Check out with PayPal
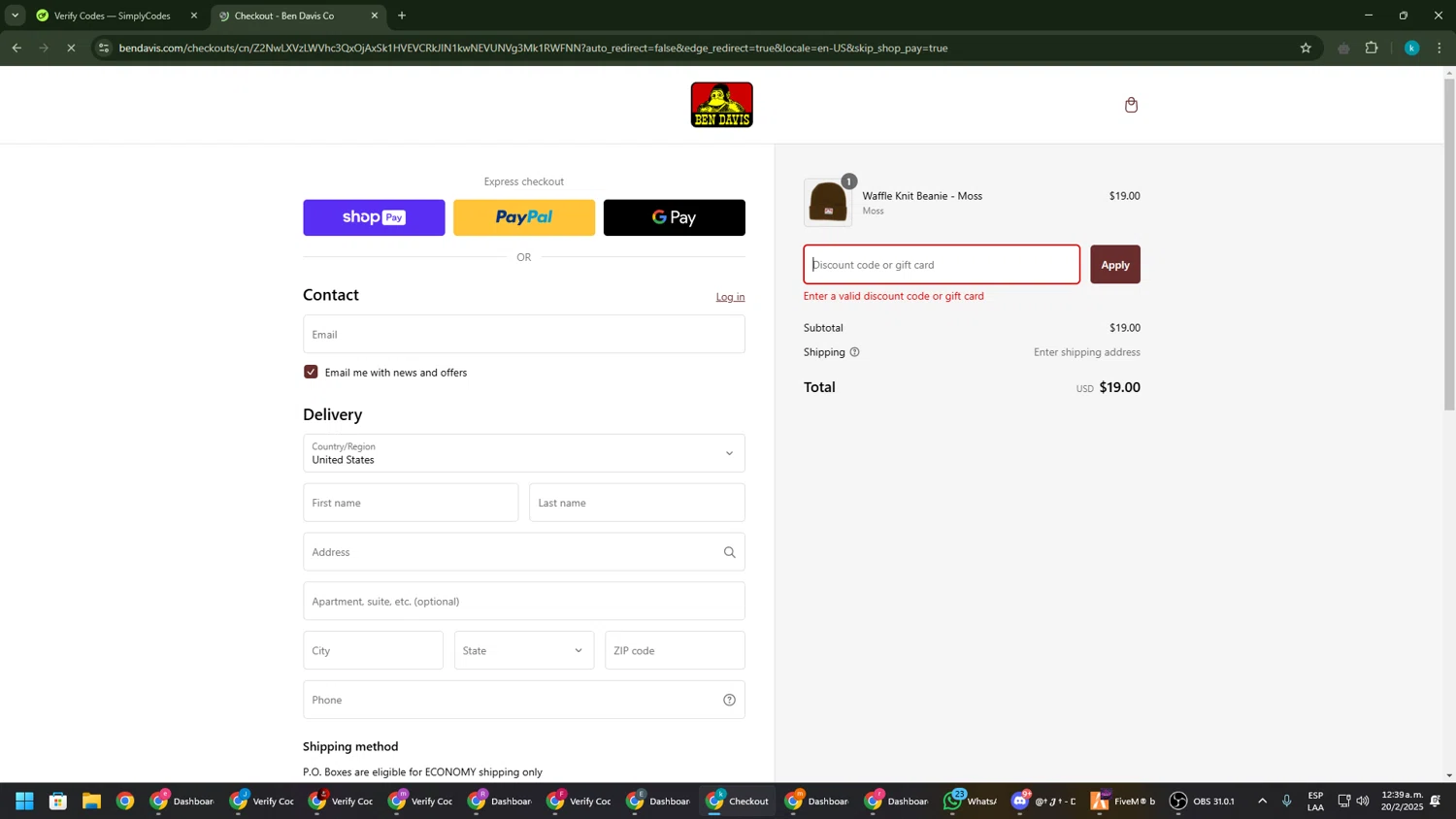Image resolution: width=1456 pixels, height=819 pixels. 524,217
